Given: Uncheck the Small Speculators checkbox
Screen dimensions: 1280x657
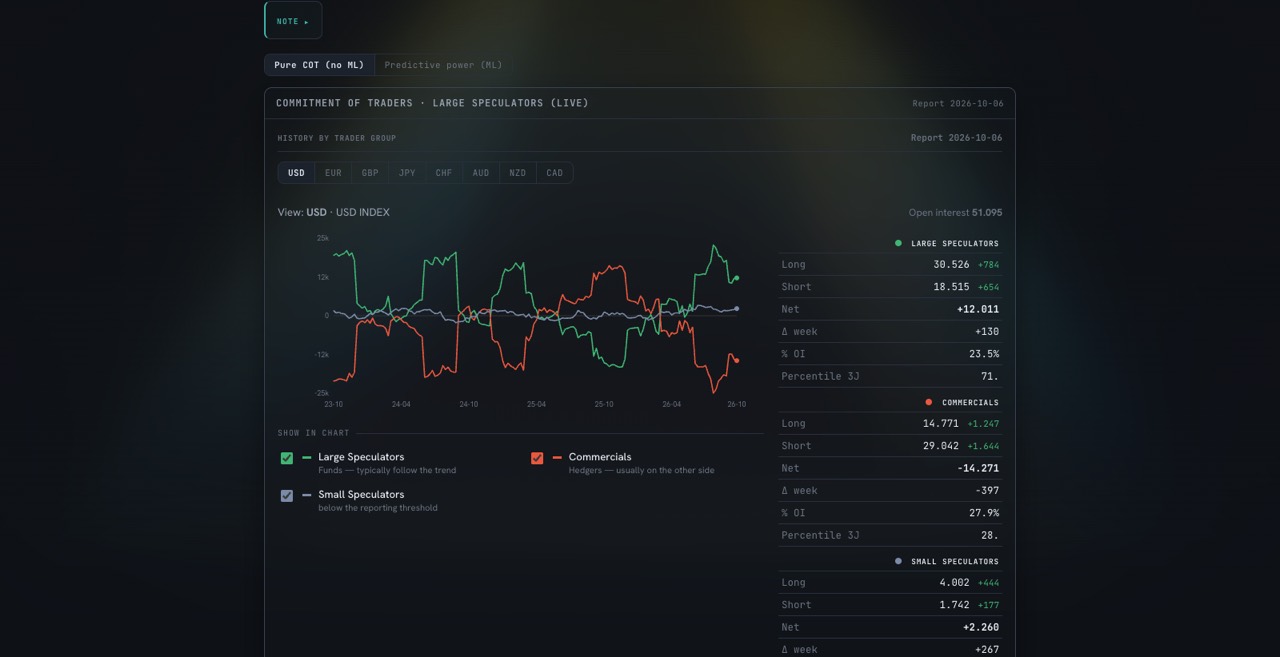Looking at the screenshot, I should click(287, 495).
